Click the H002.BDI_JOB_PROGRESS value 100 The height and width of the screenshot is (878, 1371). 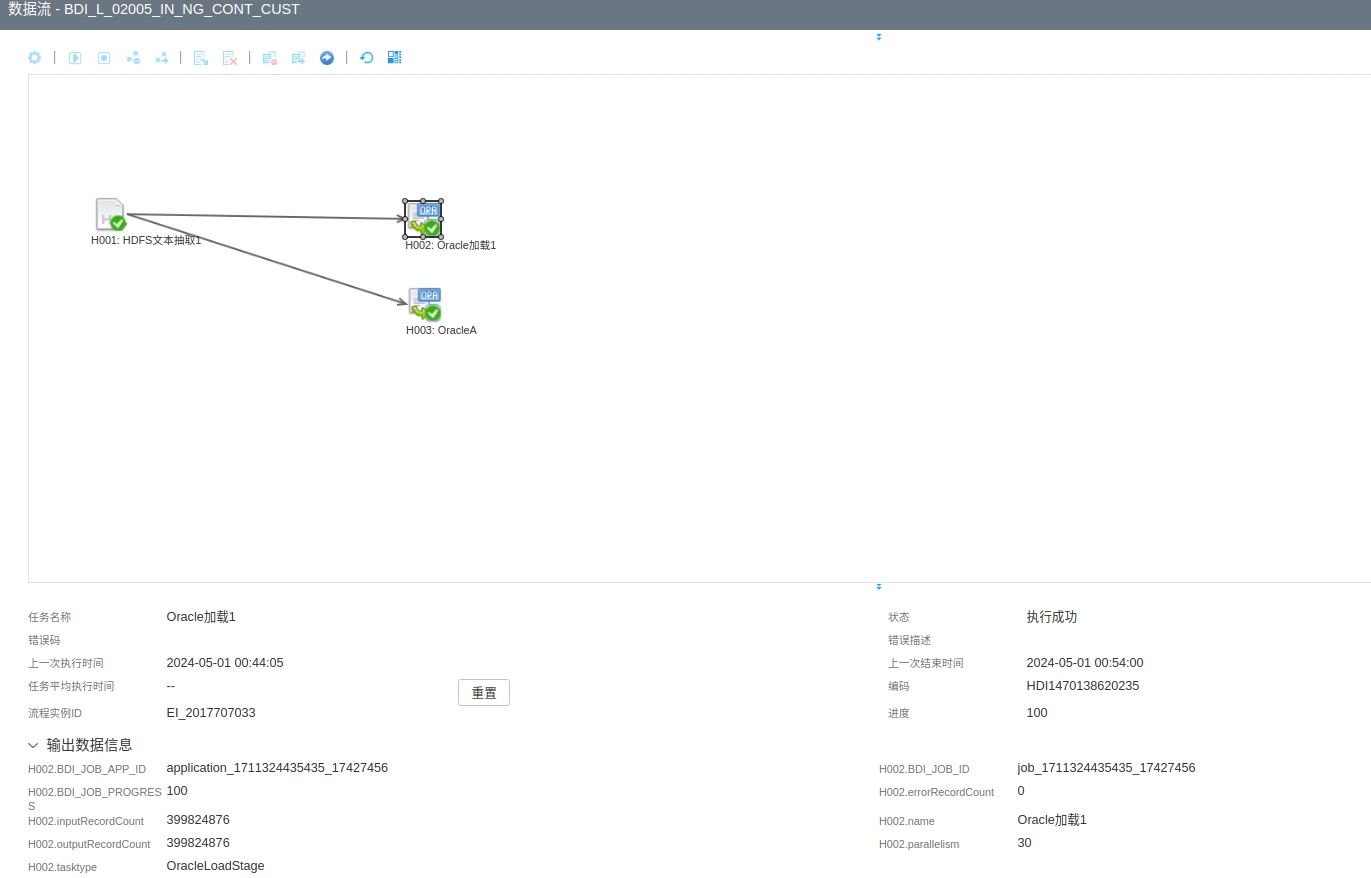click(x=177, y=791)
